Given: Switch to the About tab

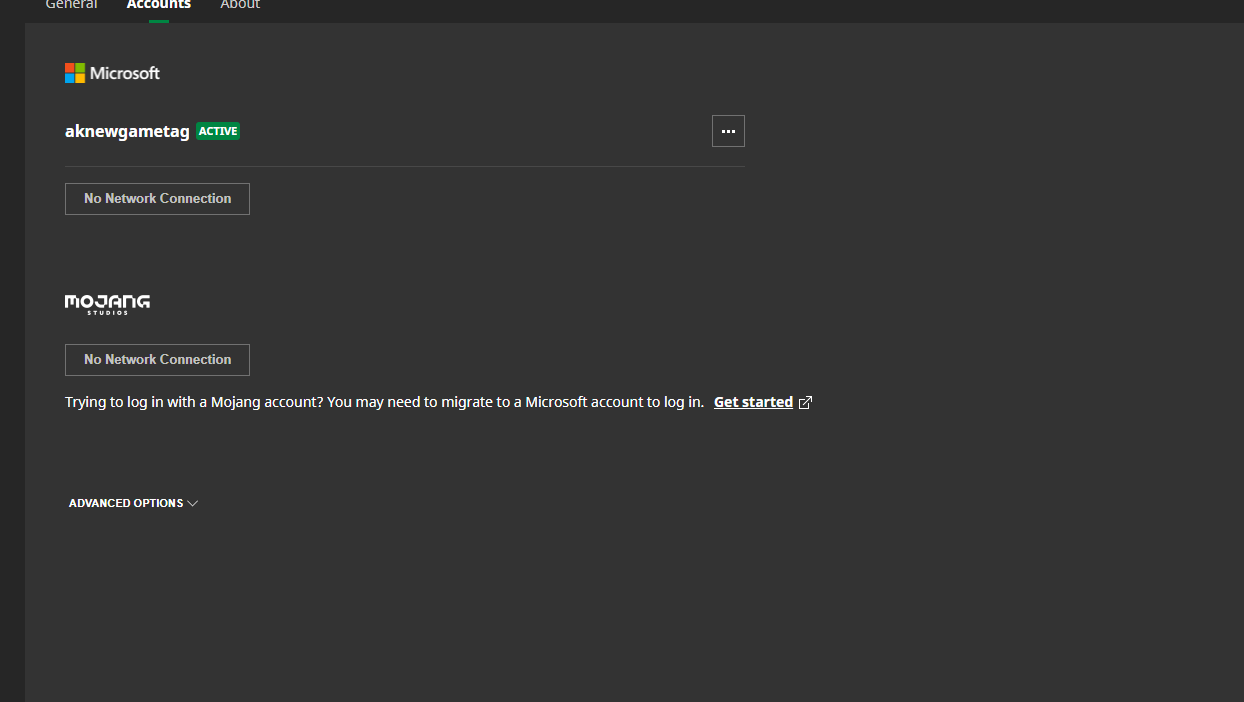Looking at the screenshot, I should [x=240, y=5].
